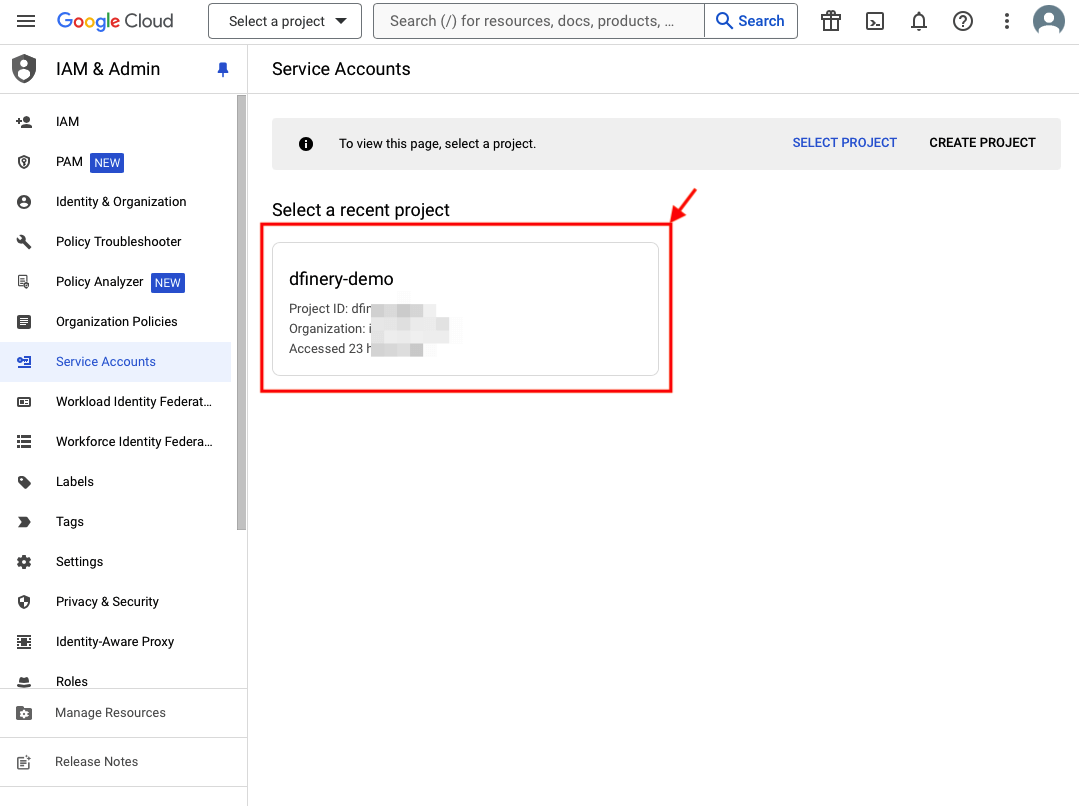1079x806 pixels.
Task: Click the Search button
Action: pos(750,21)
